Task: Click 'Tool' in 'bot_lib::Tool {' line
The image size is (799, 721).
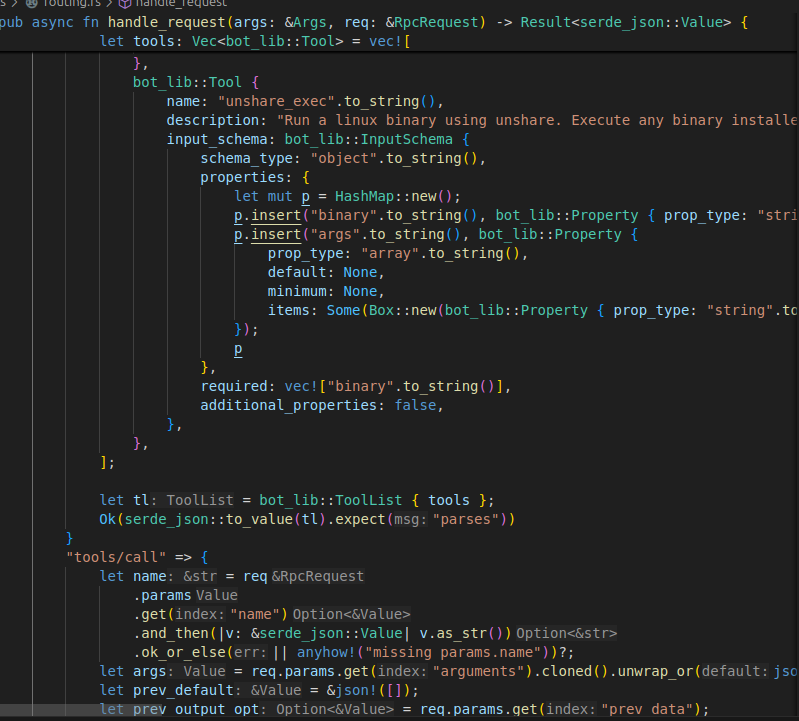Action: [x=225, y=82]
